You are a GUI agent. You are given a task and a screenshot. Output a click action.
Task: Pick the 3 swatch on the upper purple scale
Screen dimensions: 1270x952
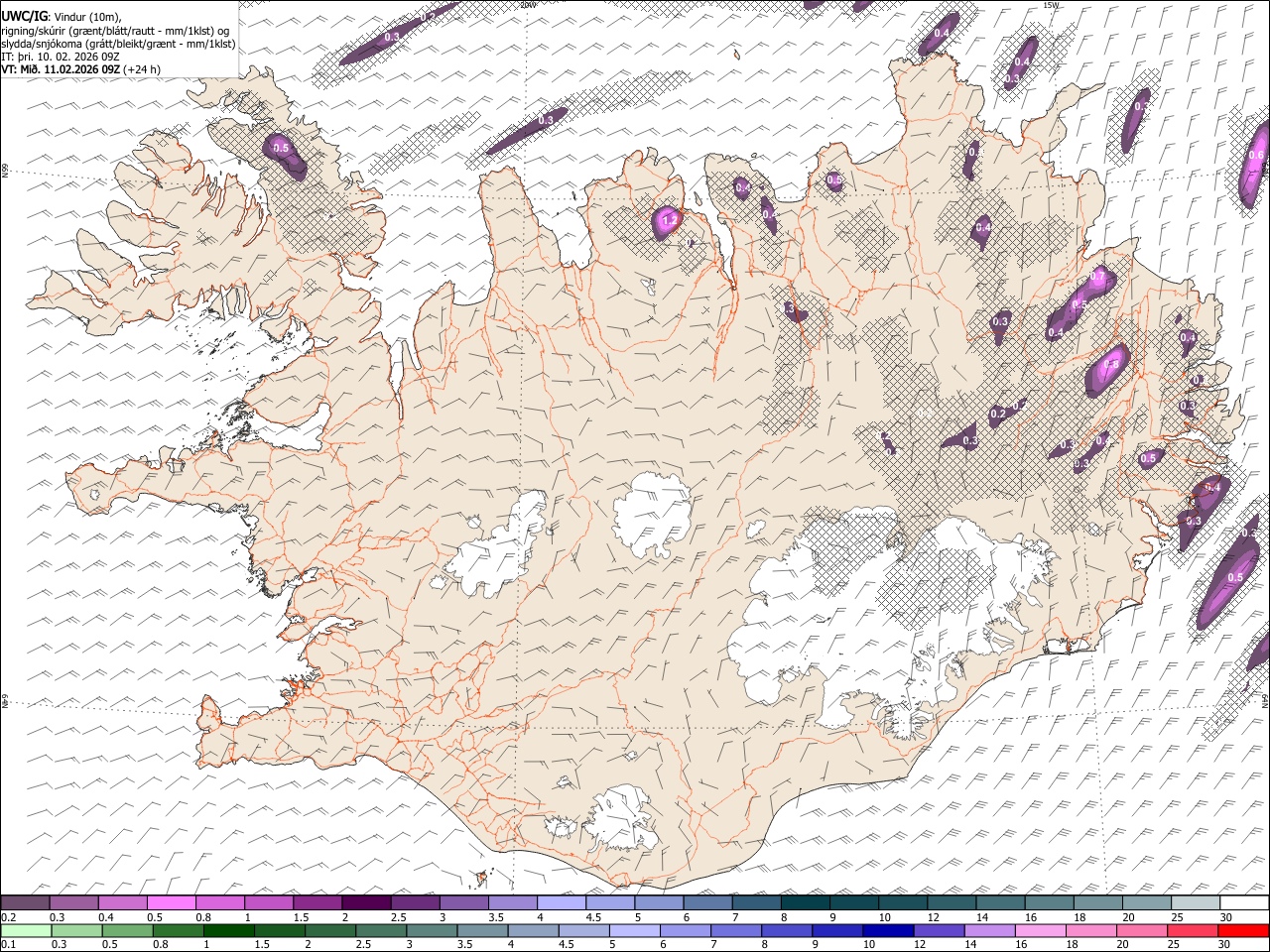tap(463, 902)
